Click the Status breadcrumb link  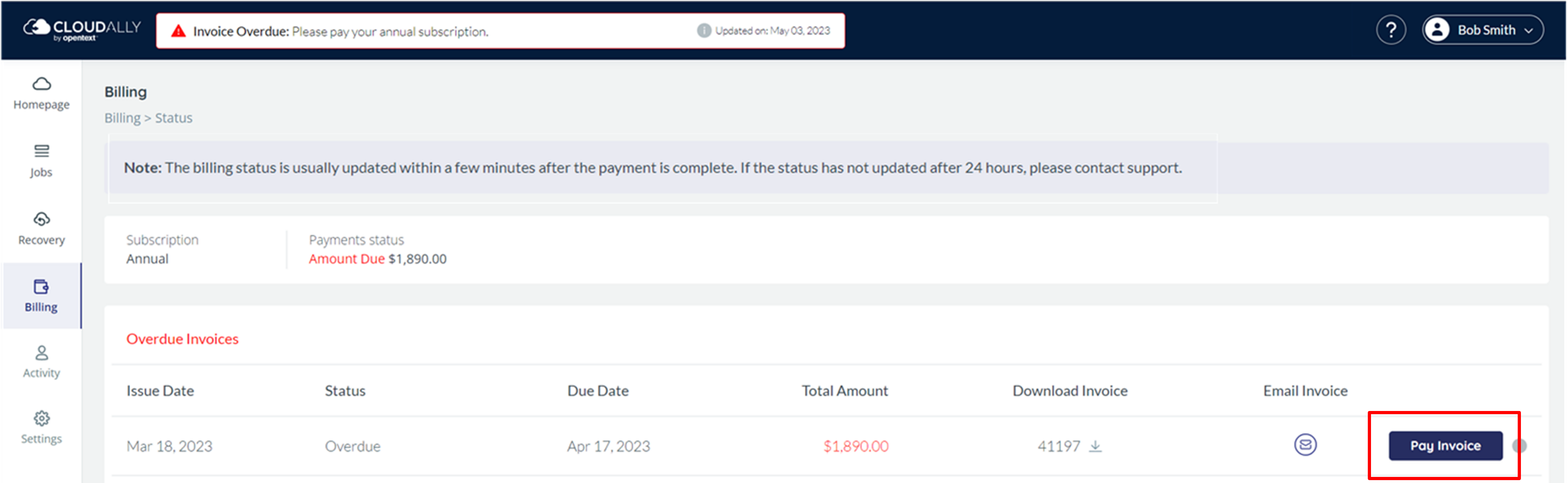pos(174,118)
